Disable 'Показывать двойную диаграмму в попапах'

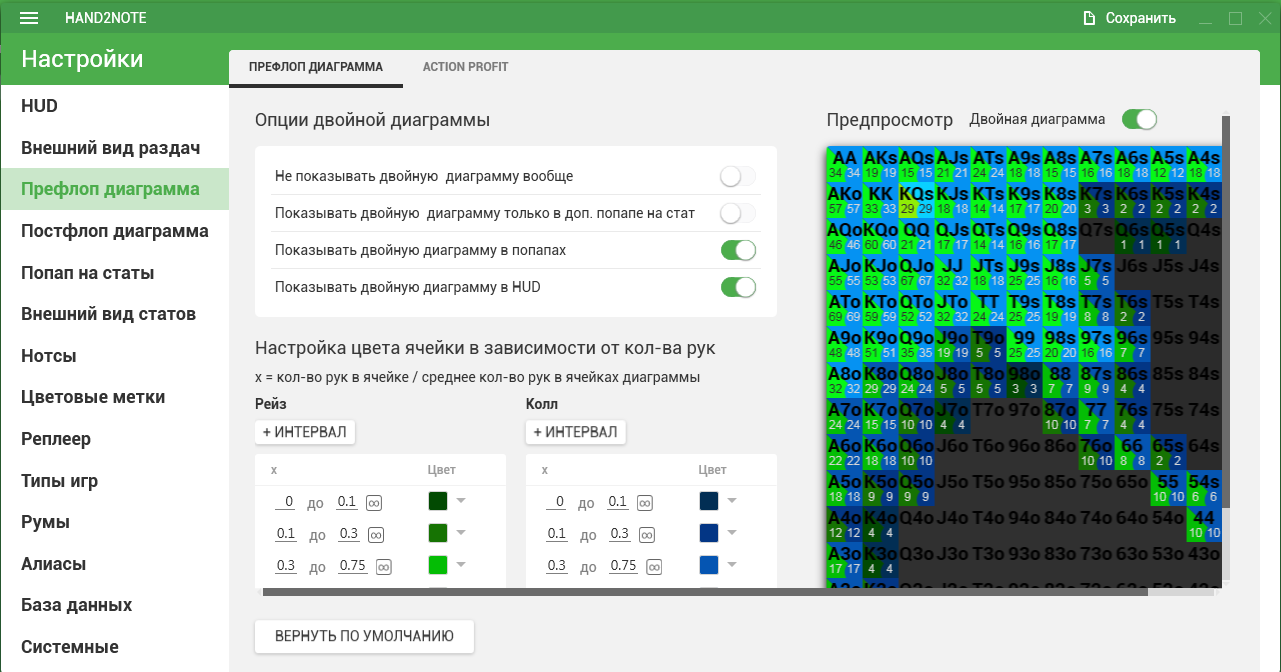click(738, 250)
